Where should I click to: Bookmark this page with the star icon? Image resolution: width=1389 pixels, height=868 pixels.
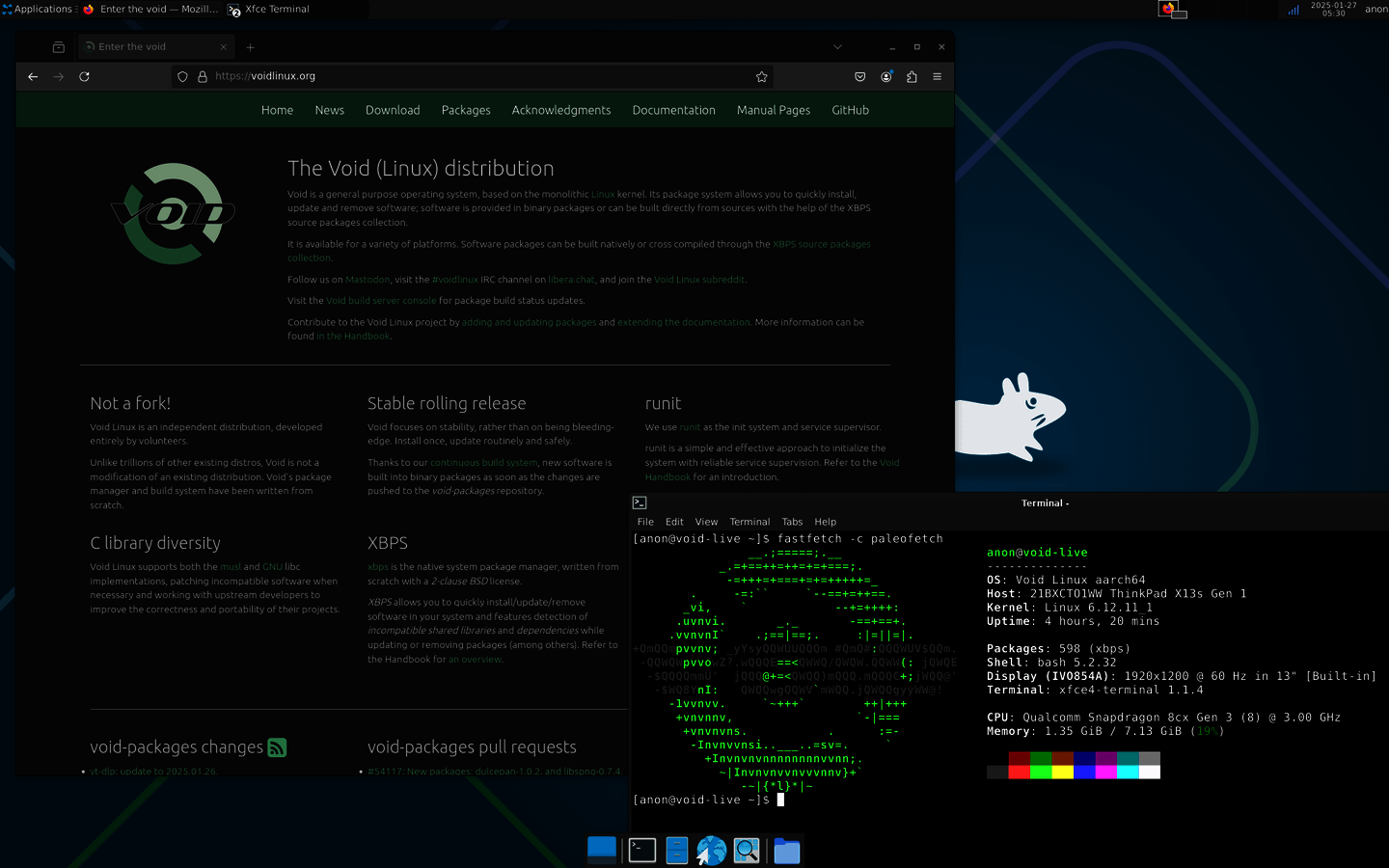click(x=761, y=76)
